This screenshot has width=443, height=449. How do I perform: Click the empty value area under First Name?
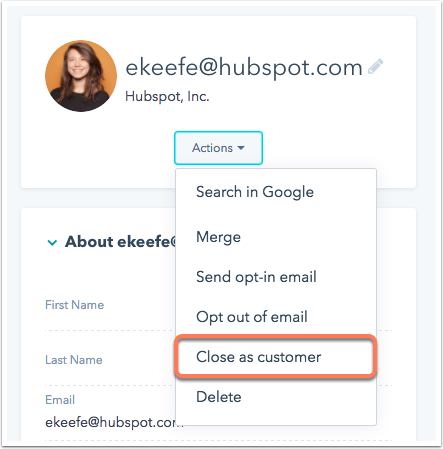tap(110, 320)
